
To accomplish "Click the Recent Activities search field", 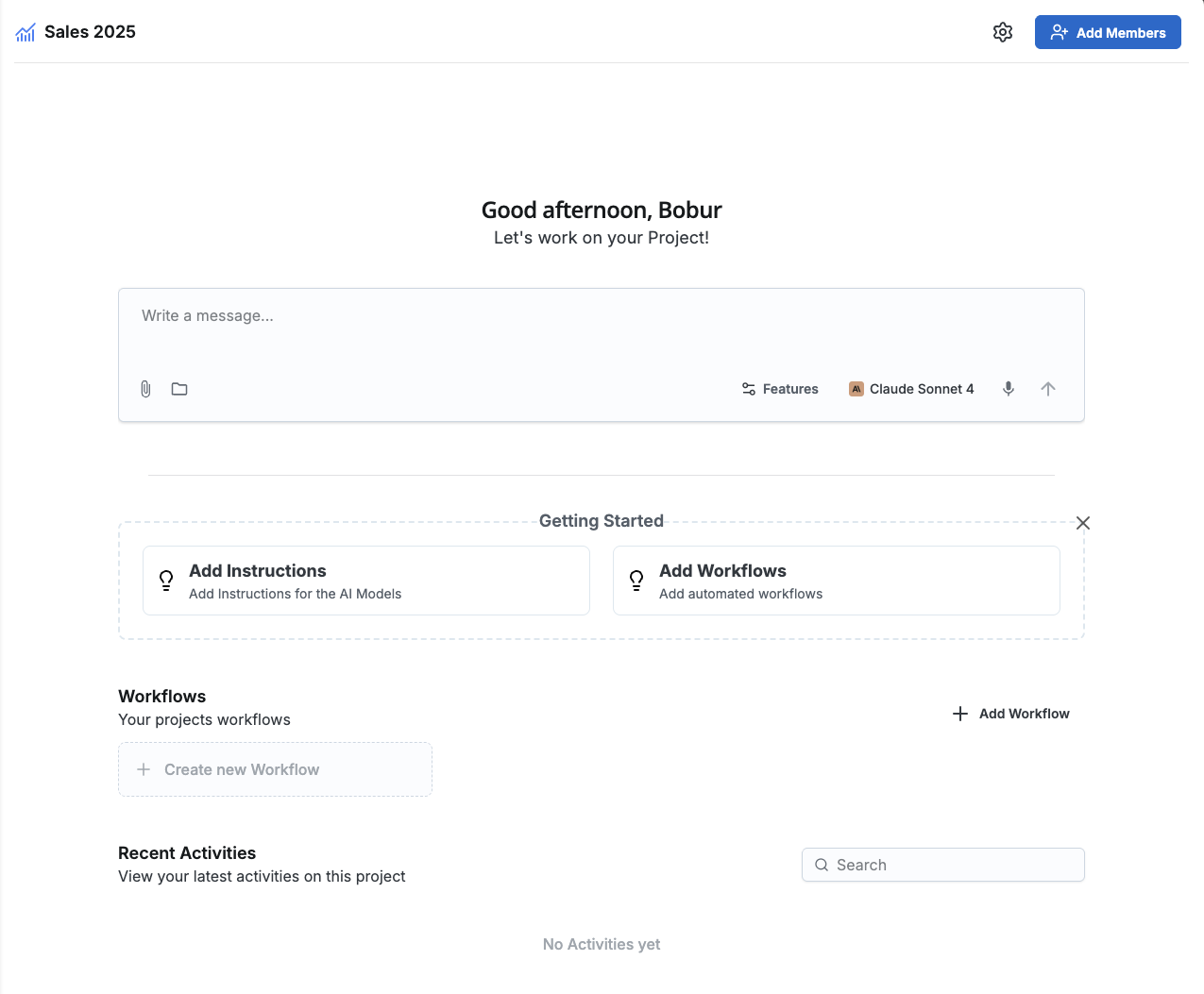I will [954, 865].
